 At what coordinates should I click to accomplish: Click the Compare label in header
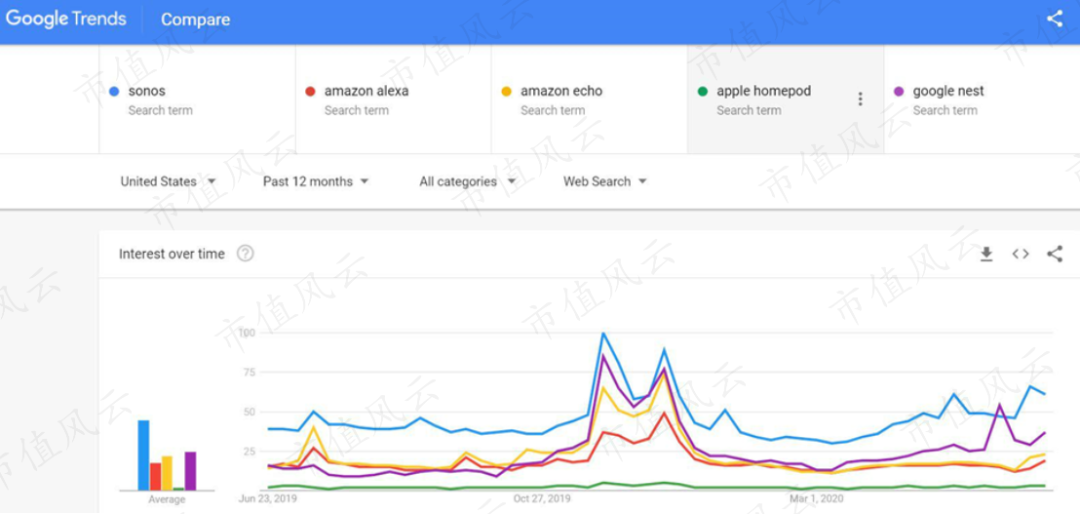point(195,20)
